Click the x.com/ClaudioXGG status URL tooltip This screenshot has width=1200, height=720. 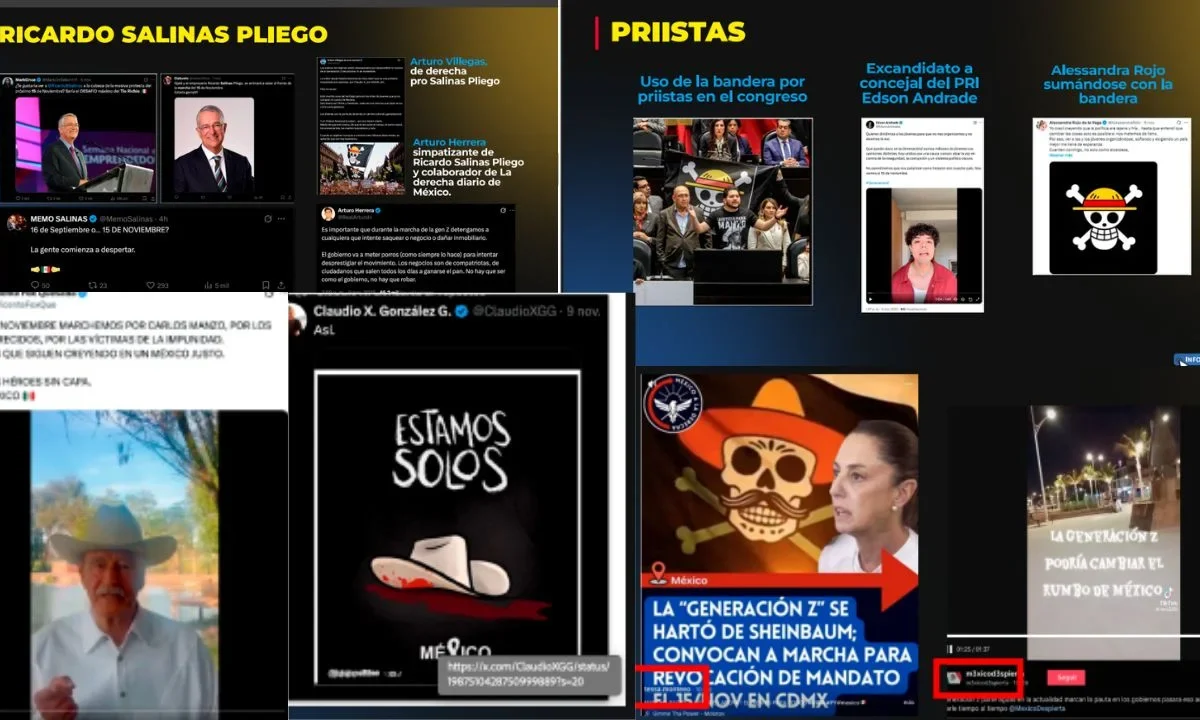(x=528, y=673)
